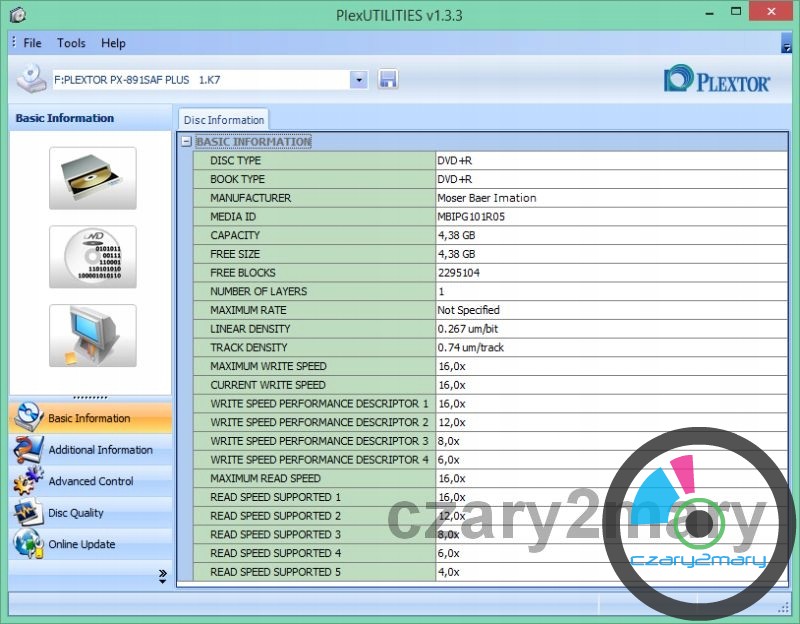
Task: Open the File menu
Action: pos(32,43)
